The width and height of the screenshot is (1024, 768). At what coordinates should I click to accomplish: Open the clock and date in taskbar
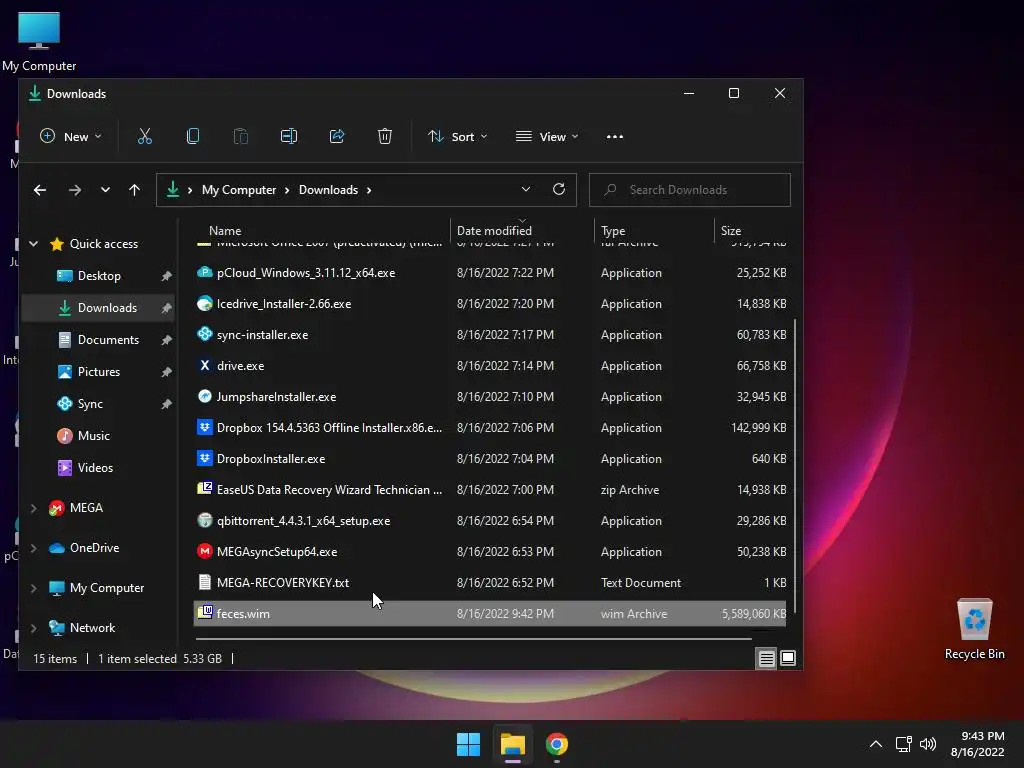pos(978,744)
